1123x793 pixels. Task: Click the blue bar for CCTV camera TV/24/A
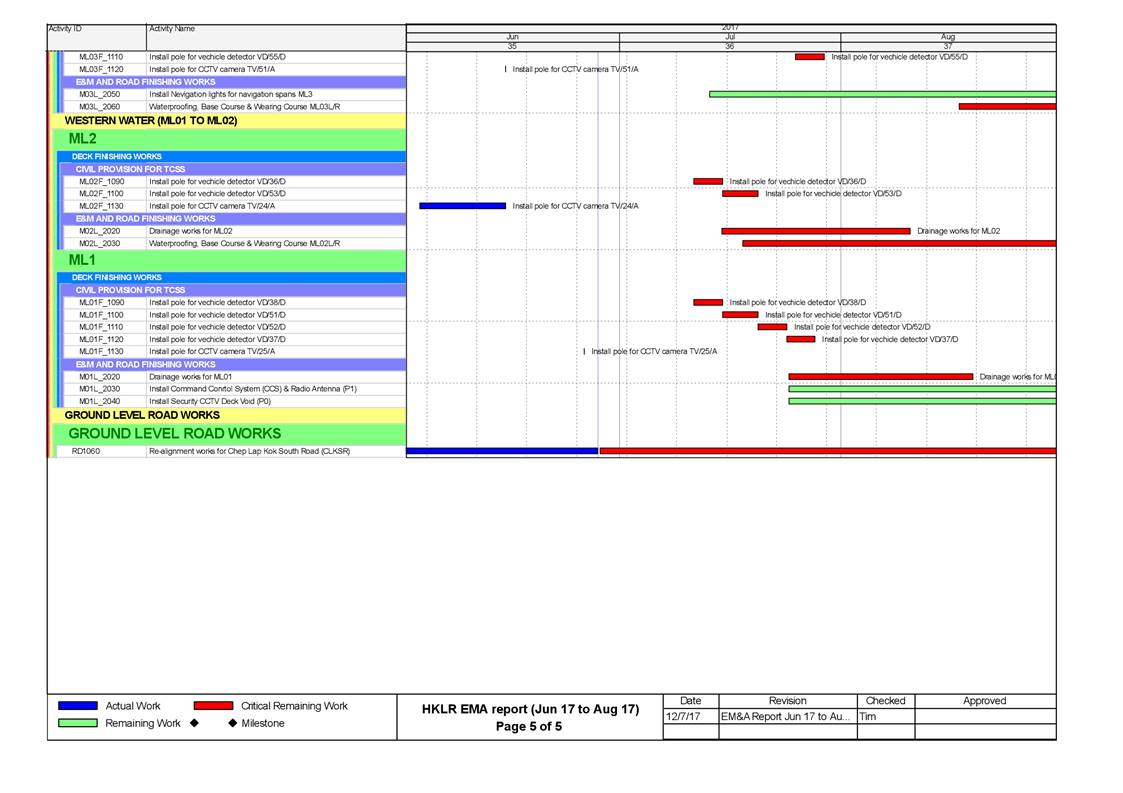463,206
